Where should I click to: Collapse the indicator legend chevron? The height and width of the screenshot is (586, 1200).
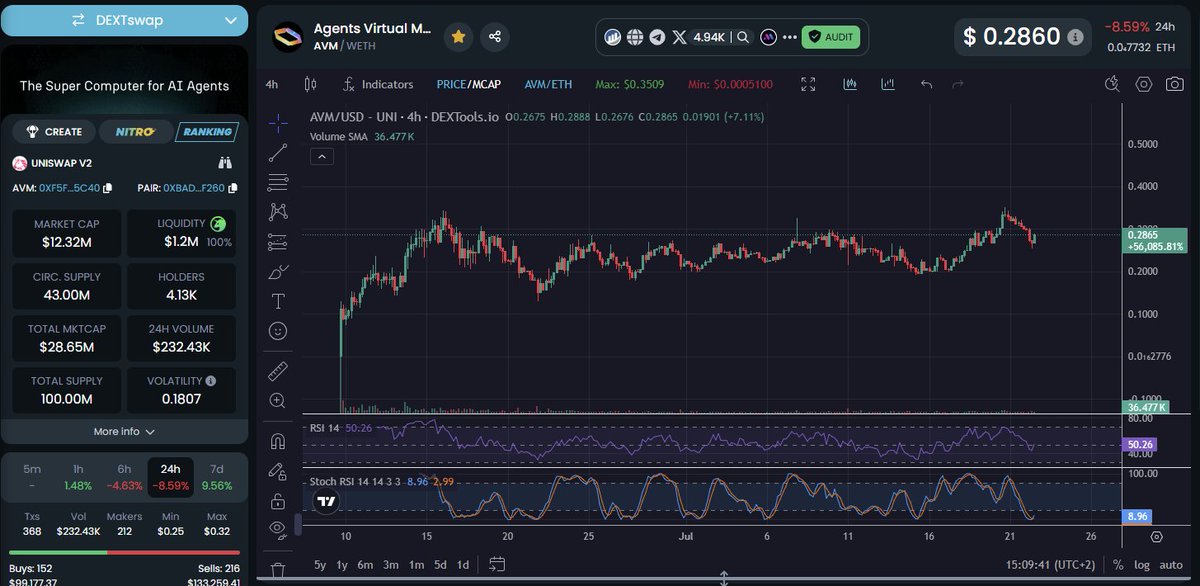(x=323, y=156)
